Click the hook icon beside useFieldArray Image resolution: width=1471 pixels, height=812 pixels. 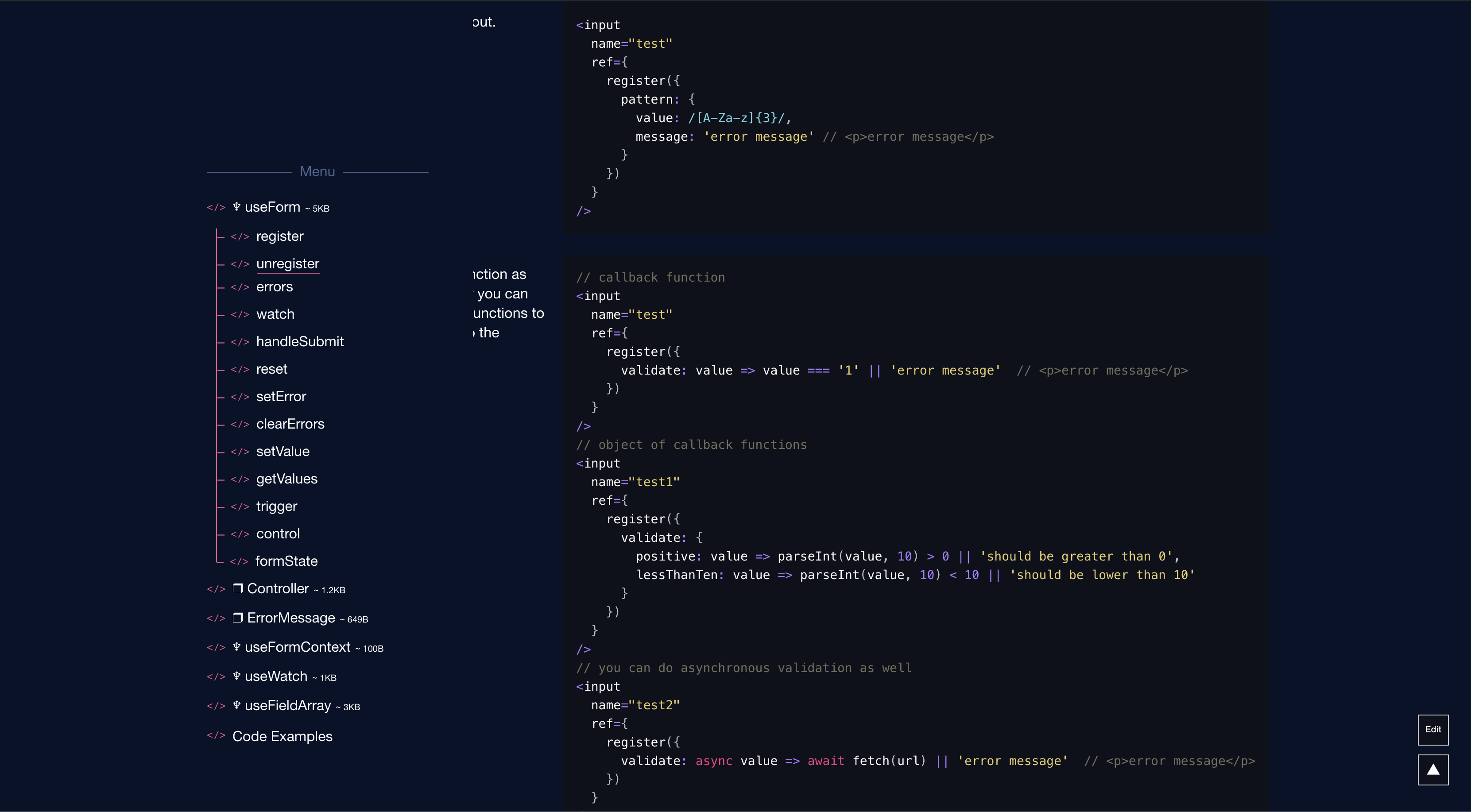pyautogui.click(x=236, y=705)
